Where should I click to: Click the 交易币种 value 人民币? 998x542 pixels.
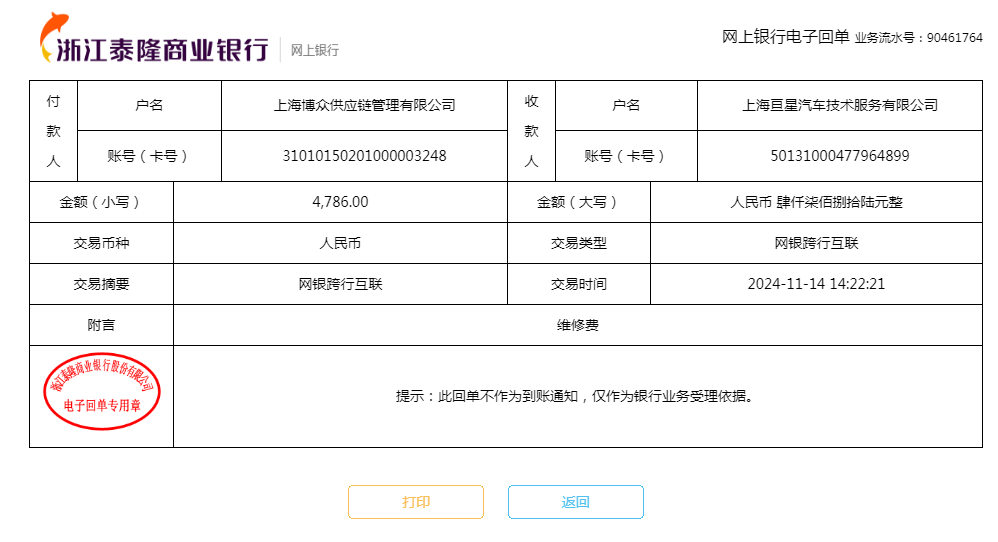pos(340,243)
